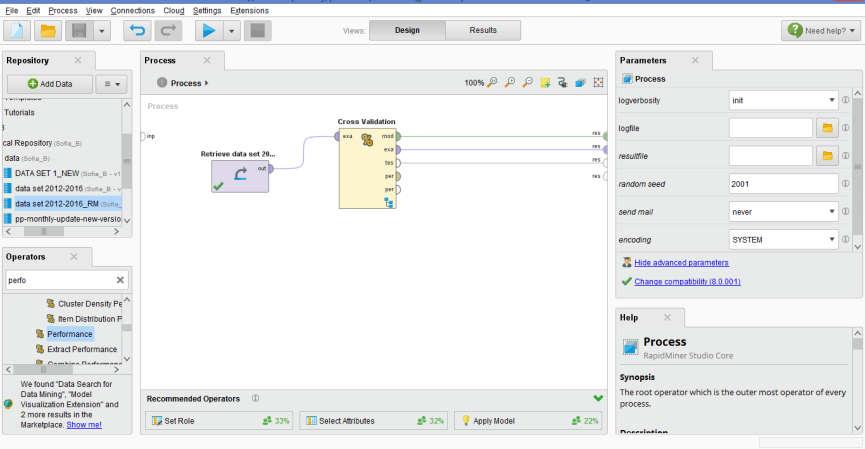
Task: Click the Need help green icon
Action: [x=795, y=30]
